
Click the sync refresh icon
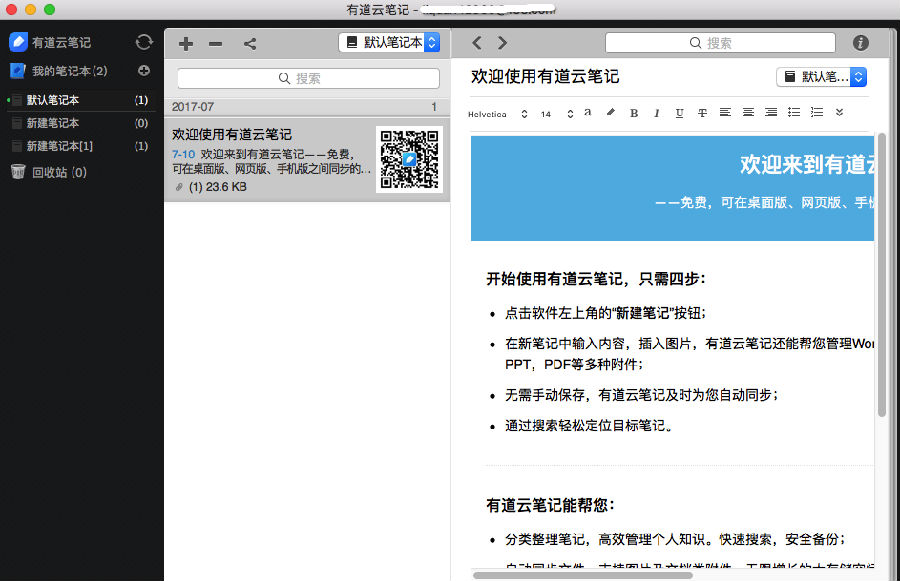144,42
